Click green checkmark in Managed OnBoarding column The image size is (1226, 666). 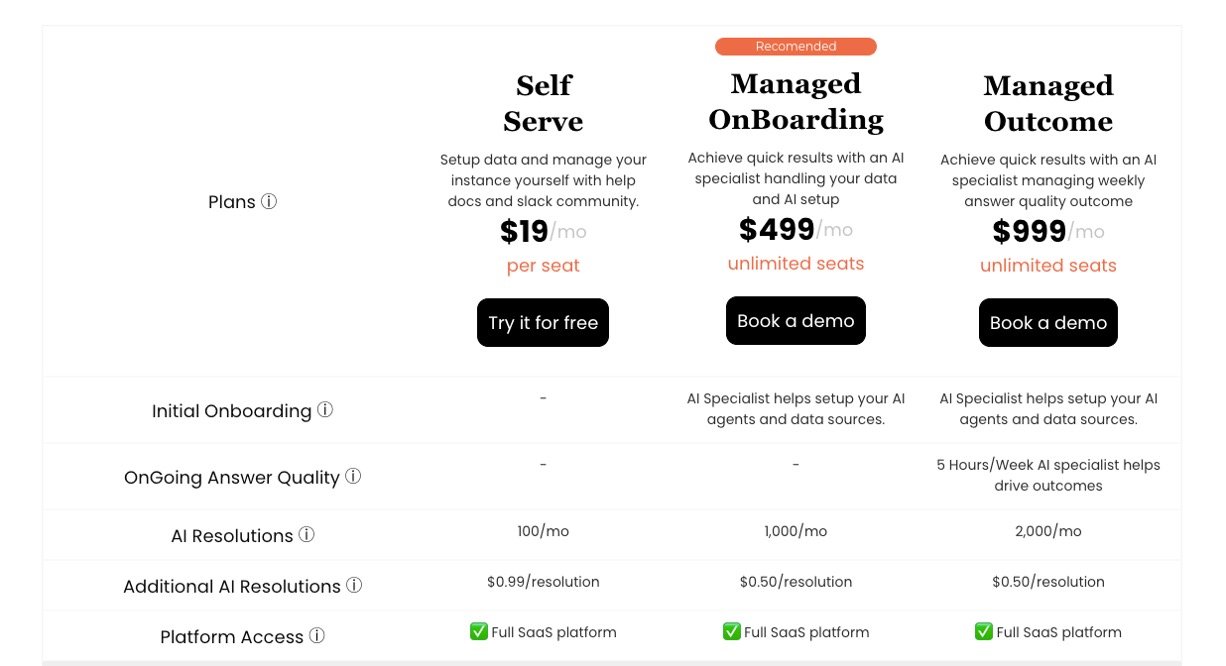point(731,631)
